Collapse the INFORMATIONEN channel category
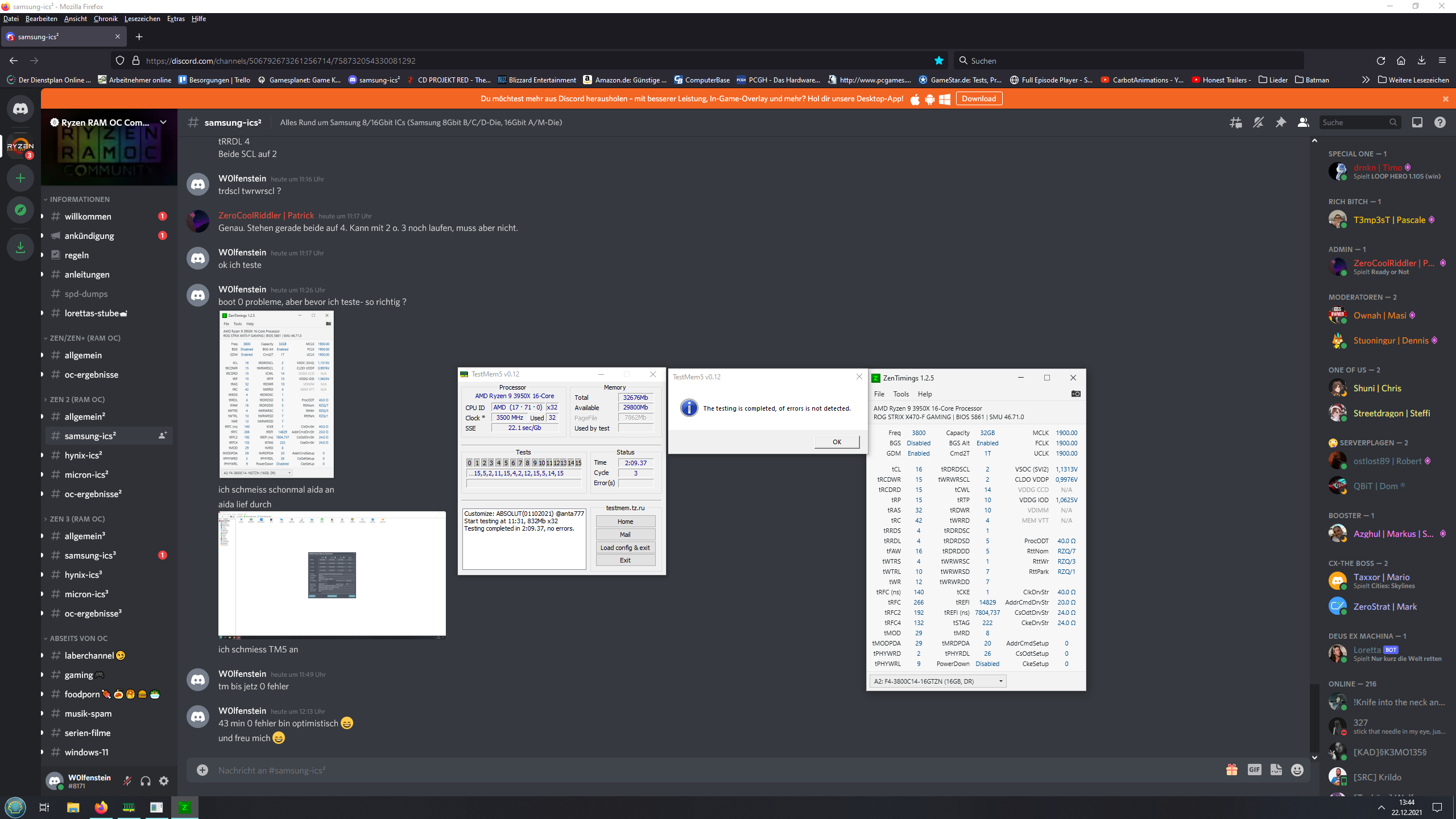 (79, 199)
